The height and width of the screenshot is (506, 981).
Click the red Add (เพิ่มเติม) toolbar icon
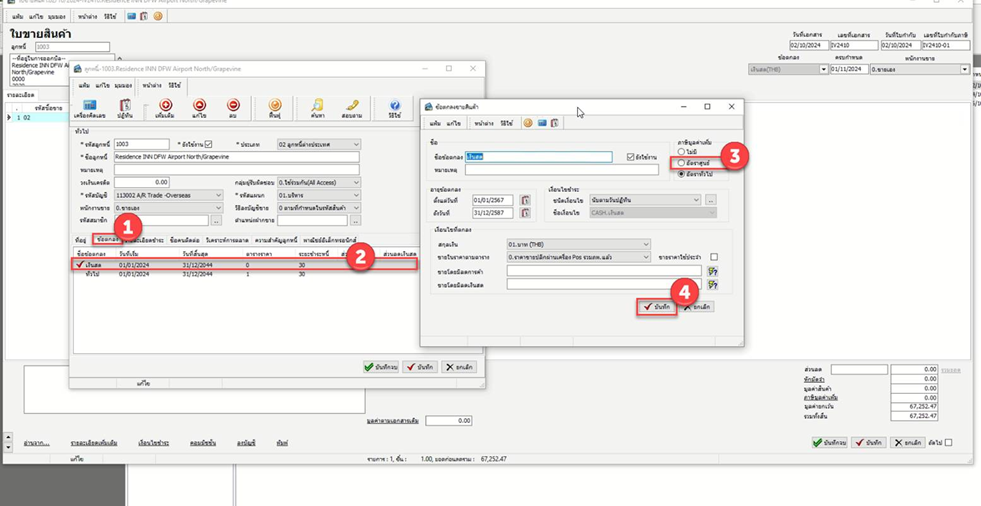pyautogui.click(x=165, y=108)
